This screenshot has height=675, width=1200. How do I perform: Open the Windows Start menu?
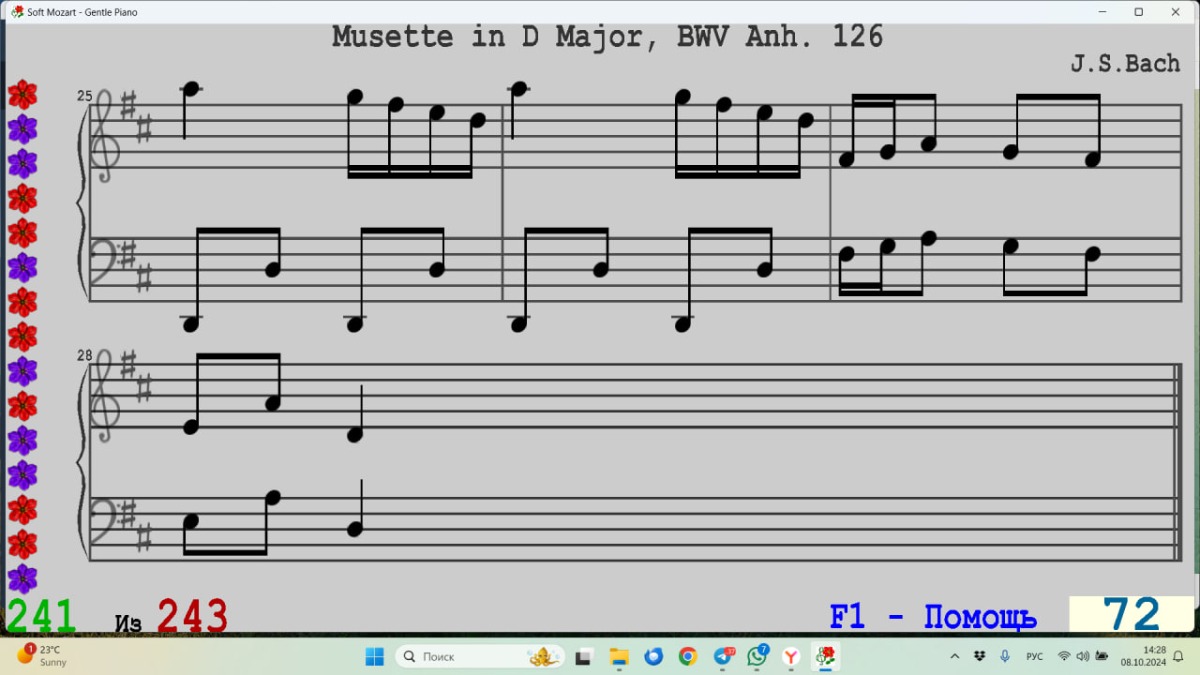point(374,657)
